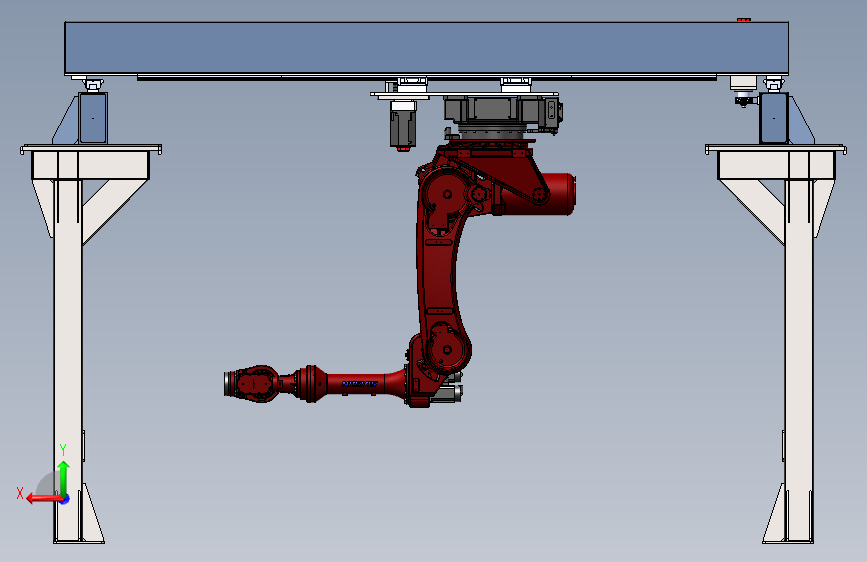Select the long blue gantry beam
867x562 pixels.
pyautogui.click(x=426, y=48)
